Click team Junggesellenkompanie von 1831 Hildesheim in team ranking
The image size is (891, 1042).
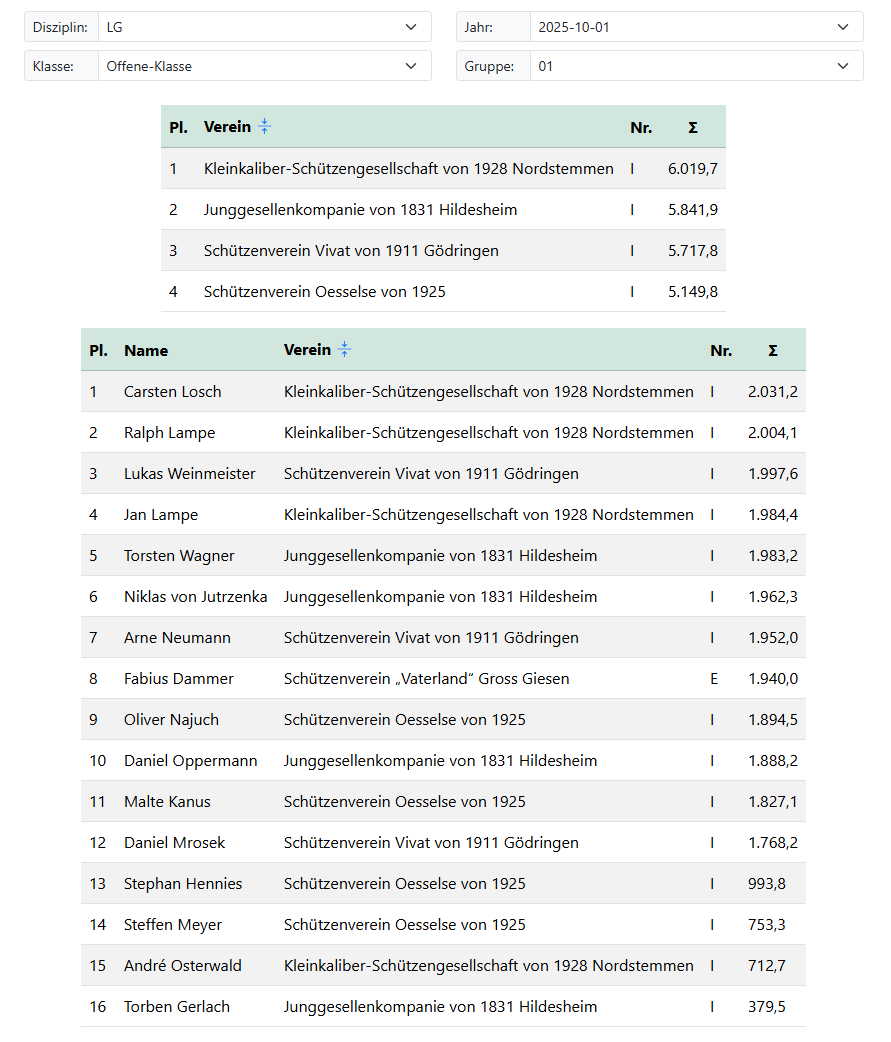click(x=360, y=210)
